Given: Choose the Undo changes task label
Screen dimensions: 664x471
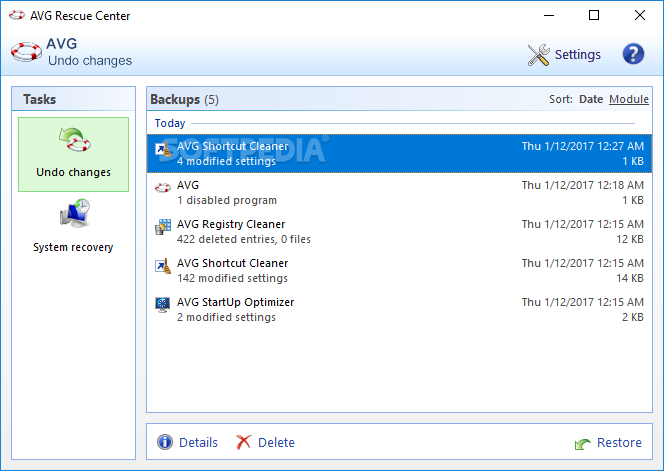Looking at the screenshot, I should pyautogui.click(x=73, y=172).
